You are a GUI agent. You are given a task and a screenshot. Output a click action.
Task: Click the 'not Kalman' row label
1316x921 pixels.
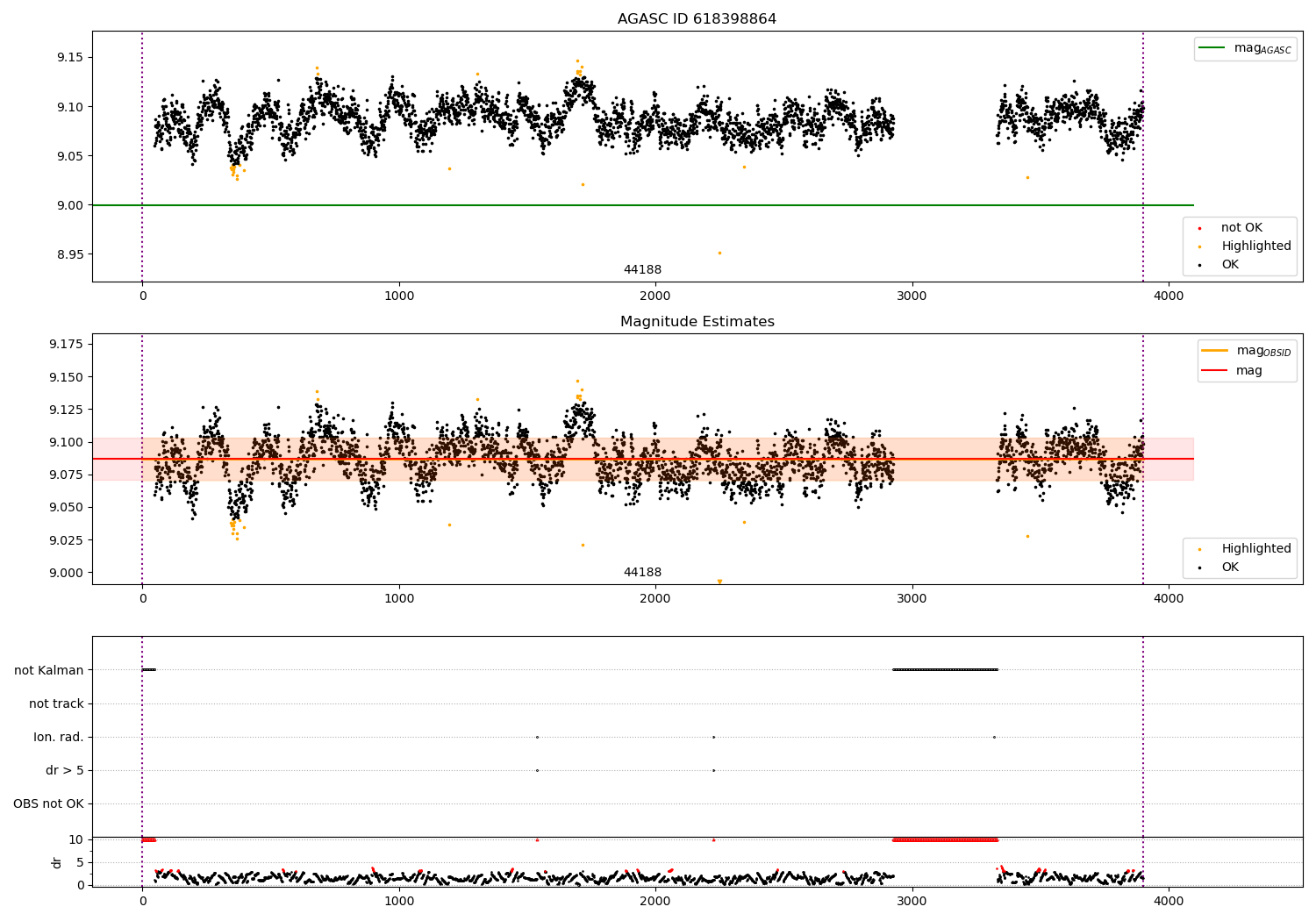(49, 671)
